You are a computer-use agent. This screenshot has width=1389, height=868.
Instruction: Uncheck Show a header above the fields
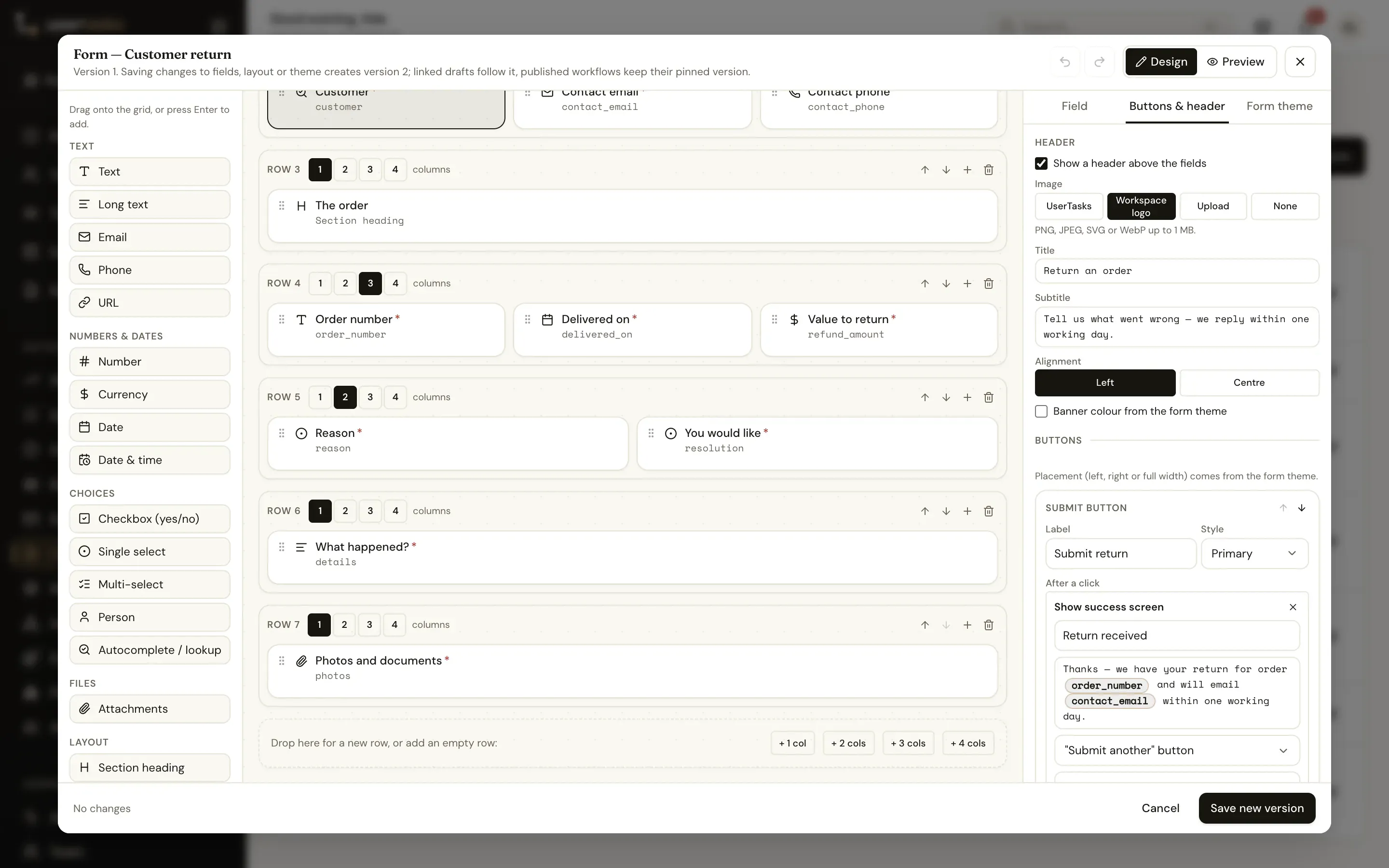pyautogui.click(x=1041, y=163)
